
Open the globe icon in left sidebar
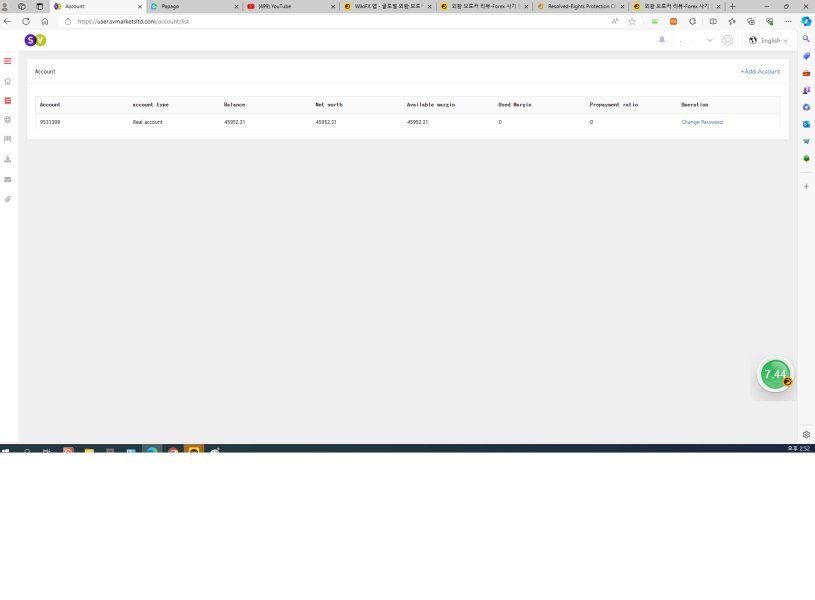click(8, 120)
